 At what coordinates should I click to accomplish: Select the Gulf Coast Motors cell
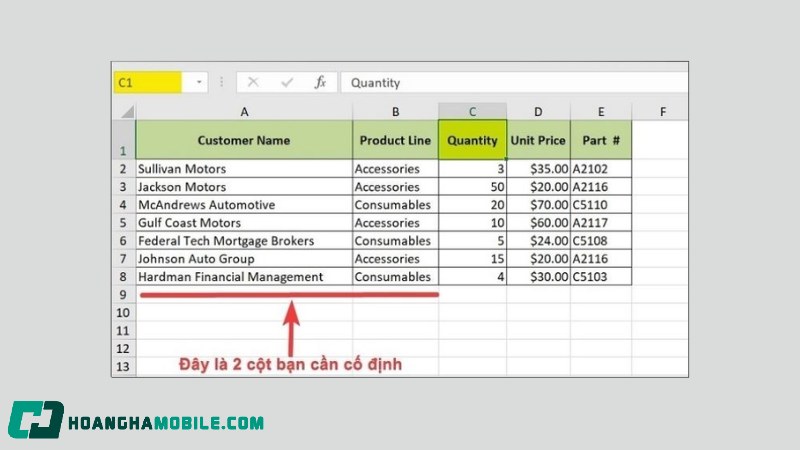(x=244, y=222)
